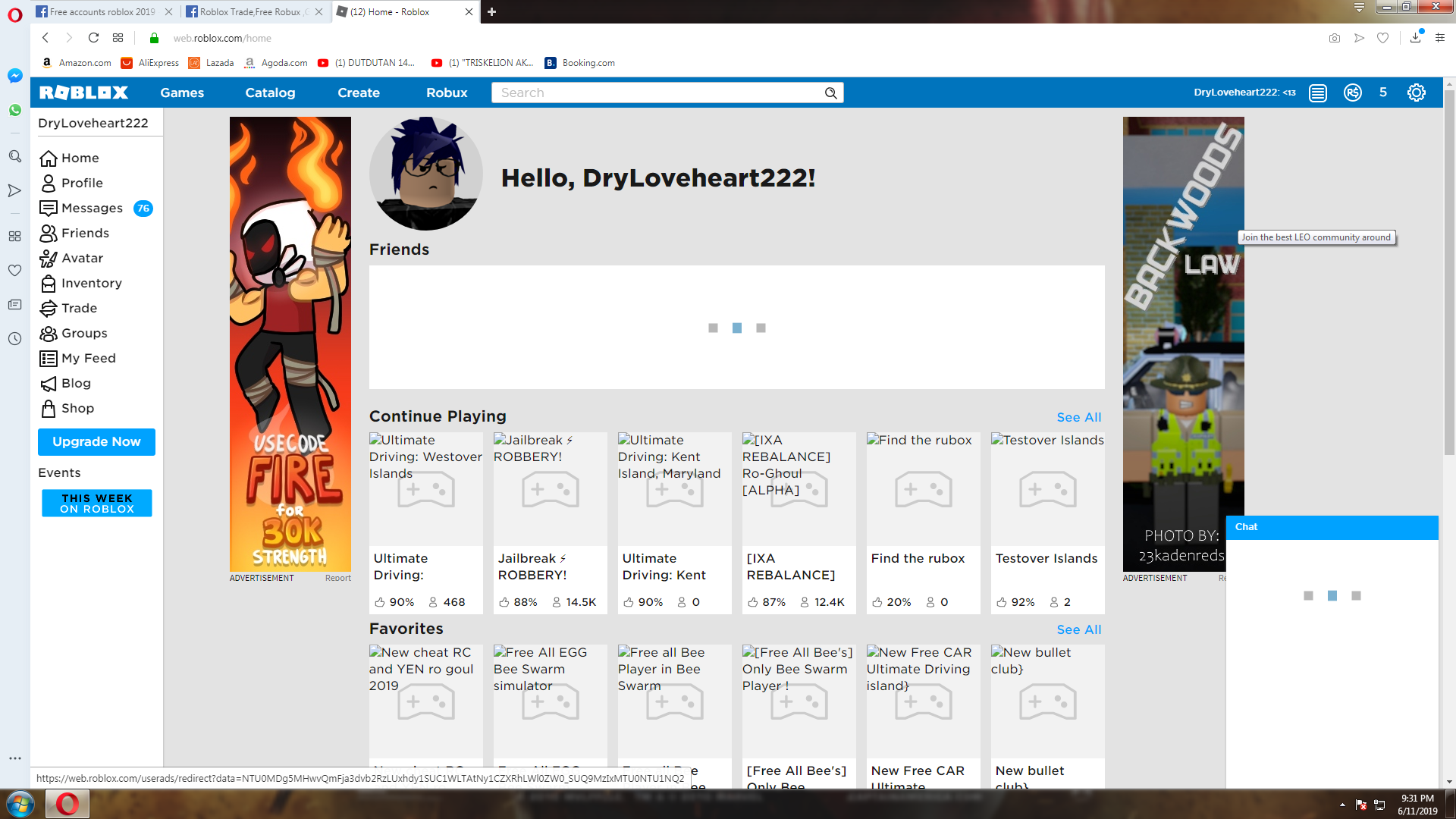Open Roblox notifications feed icon
Viewport: 1456px width, 819px height.
(x=1318, y=93)
